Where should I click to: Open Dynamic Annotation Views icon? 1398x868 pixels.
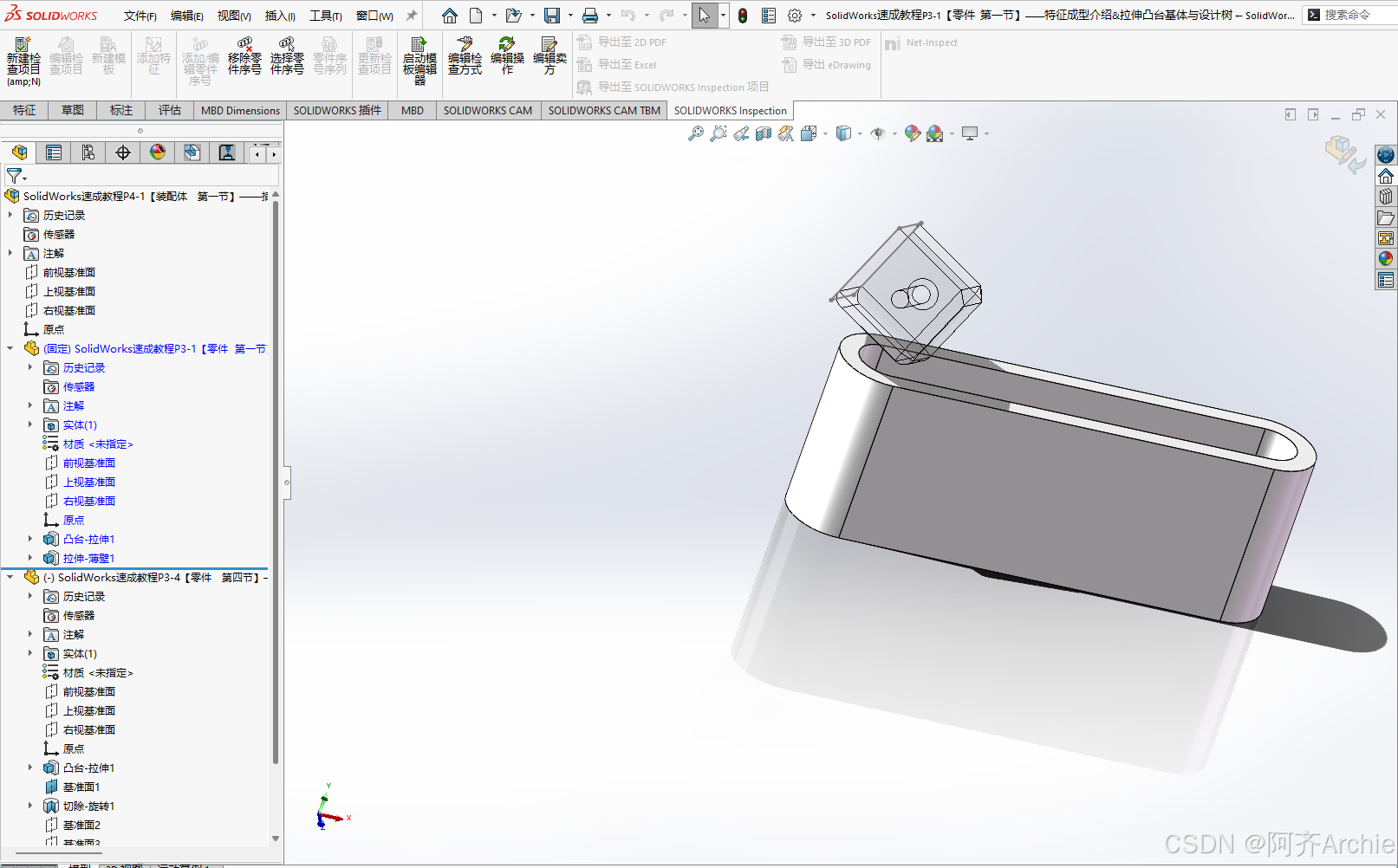pos(786,133)
